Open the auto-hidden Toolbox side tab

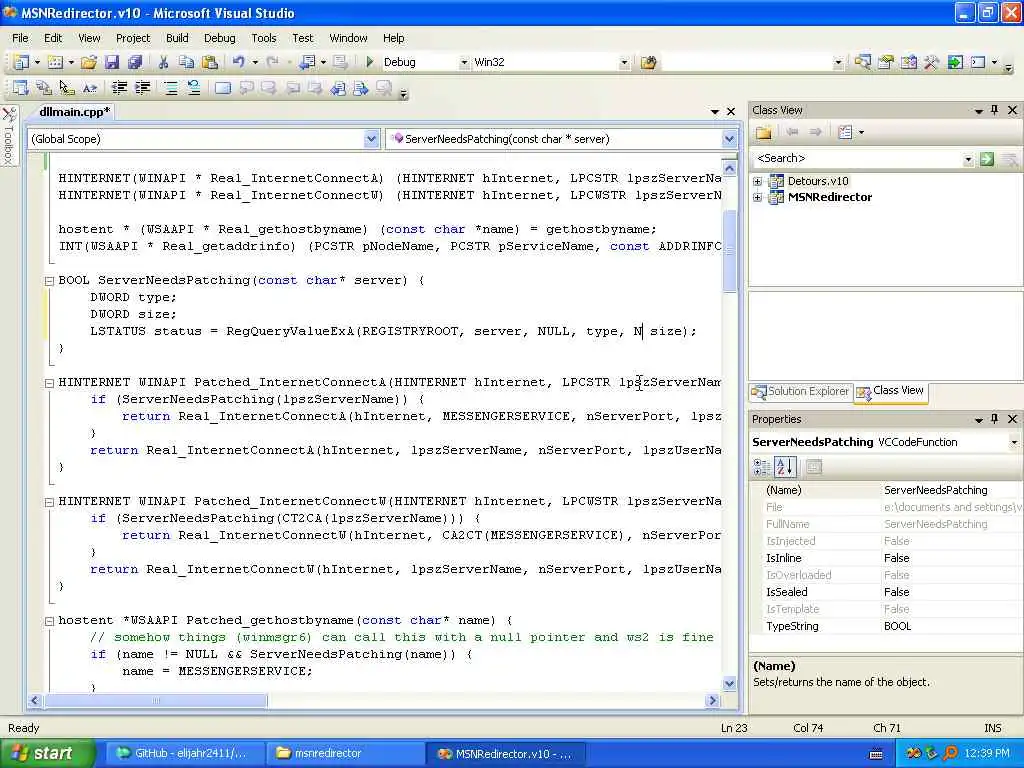(x=8, y=136)
